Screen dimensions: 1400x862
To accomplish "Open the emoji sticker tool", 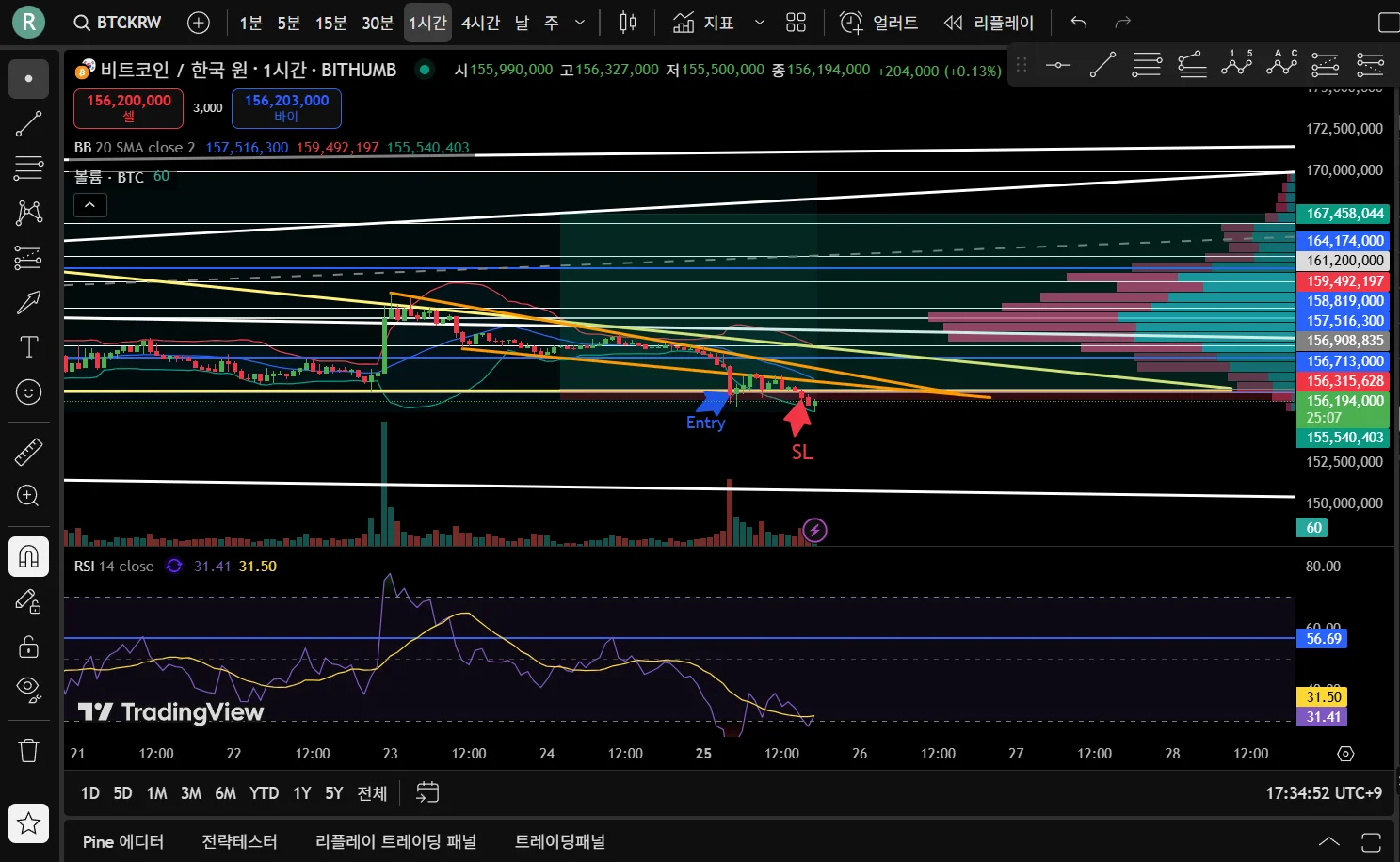I will [28, 391].
